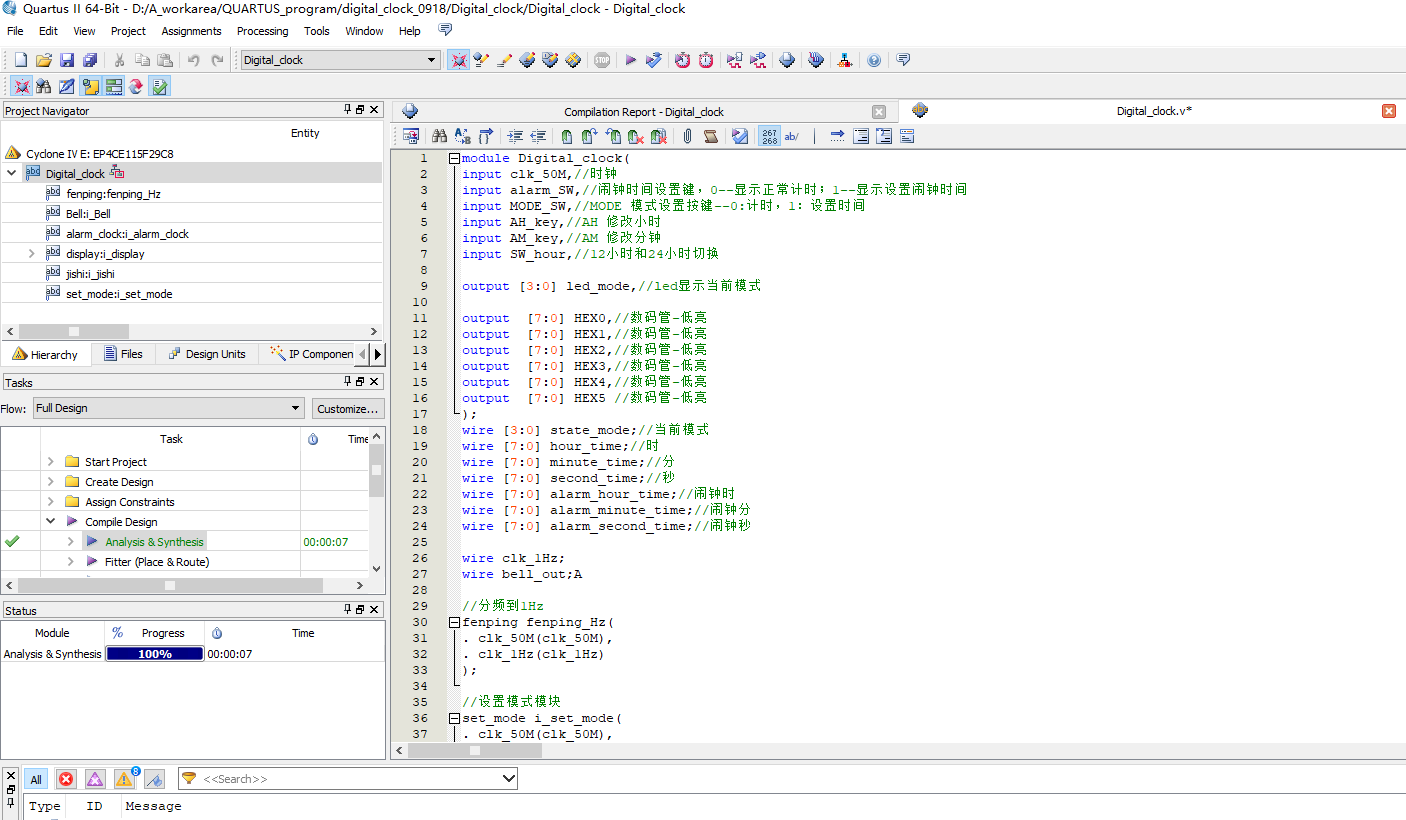Viewport: 1406px width, 820px height.
Task: Click the Analyze Current File icon in editor
Action: click(740, 136)
